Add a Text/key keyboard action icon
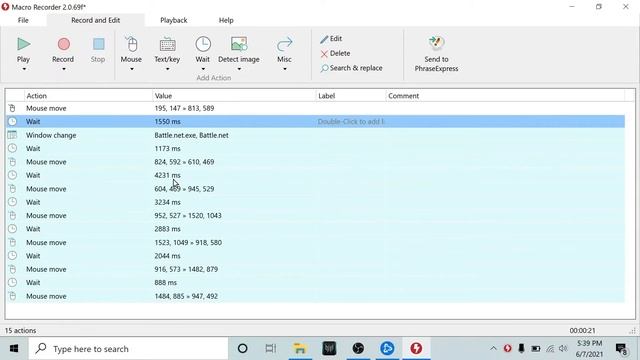The width and height of the screenshot is (640, 360). click(x=167, y=44)
